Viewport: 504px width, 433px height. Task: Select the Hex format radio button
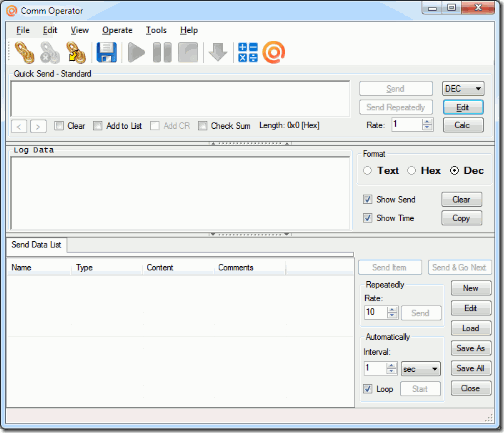(412, 171)
